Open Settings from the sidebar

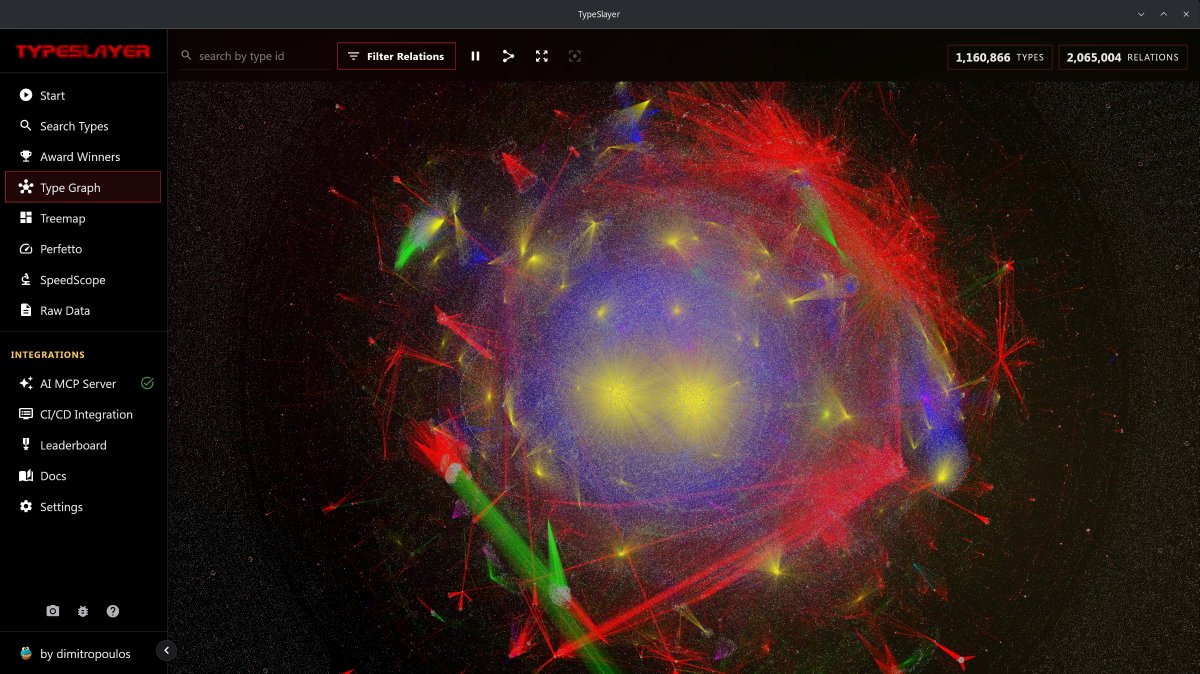83,507
